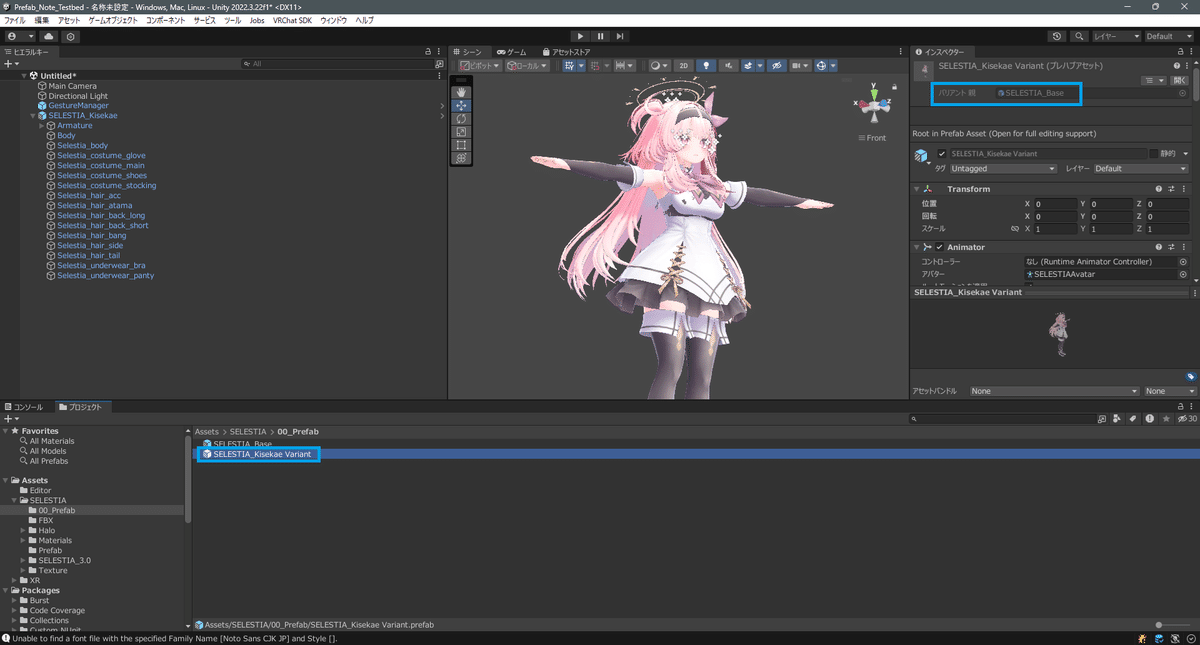Open the Untagged tag dropdown
1200x645 pixels.
click(1003, 168)
